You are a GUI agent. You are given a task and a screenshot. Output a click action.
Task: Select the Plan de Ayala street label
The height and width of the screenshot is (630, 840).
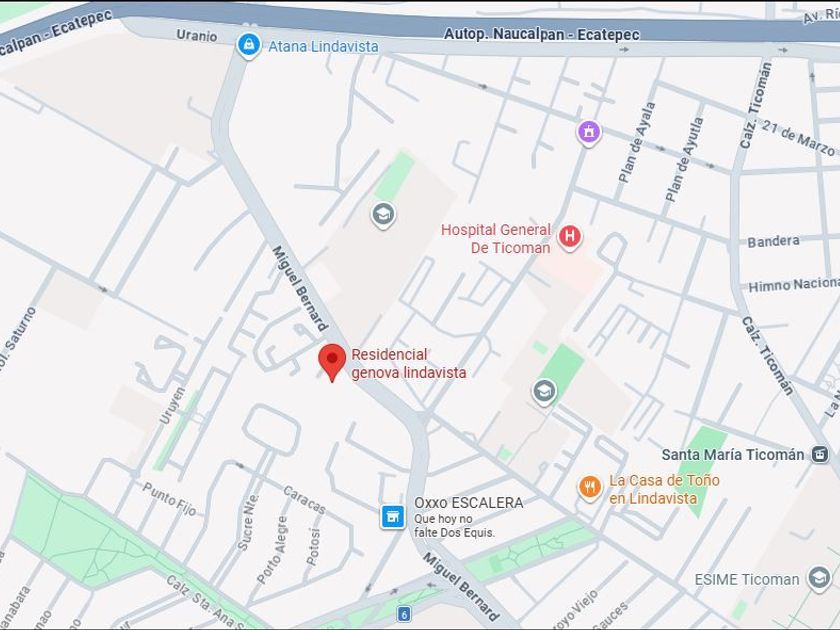[637, 142]
